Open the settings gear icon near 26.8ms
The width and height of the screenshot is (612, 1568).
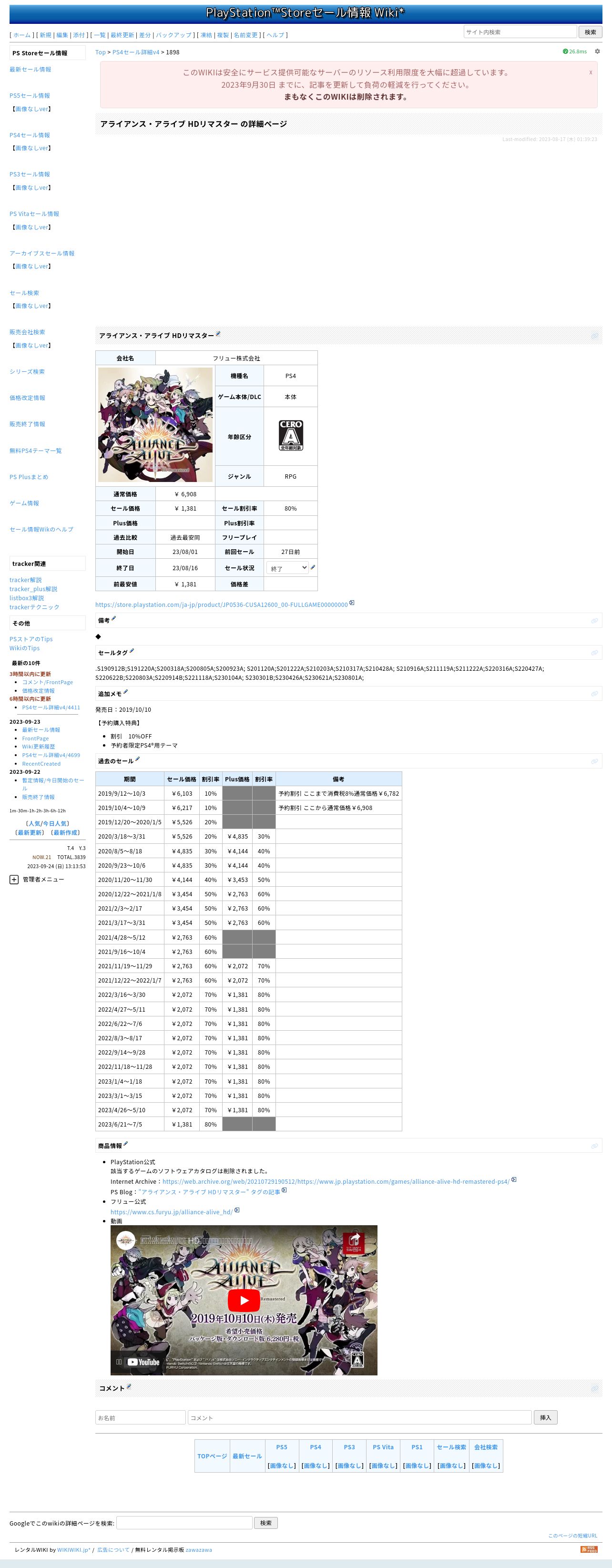(597, 52)
